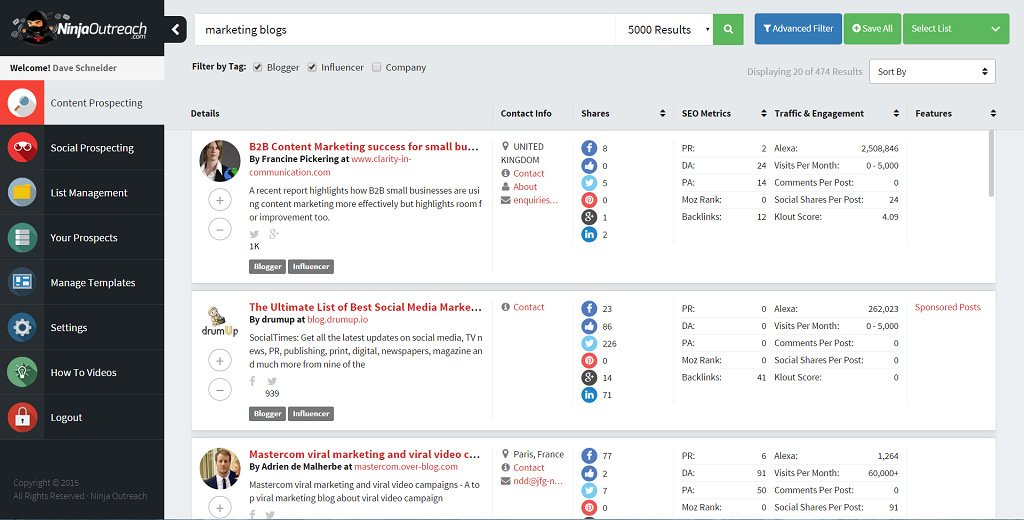
Task: Click LinkedIn icon in B2B Content row
Action: (589, 235)
